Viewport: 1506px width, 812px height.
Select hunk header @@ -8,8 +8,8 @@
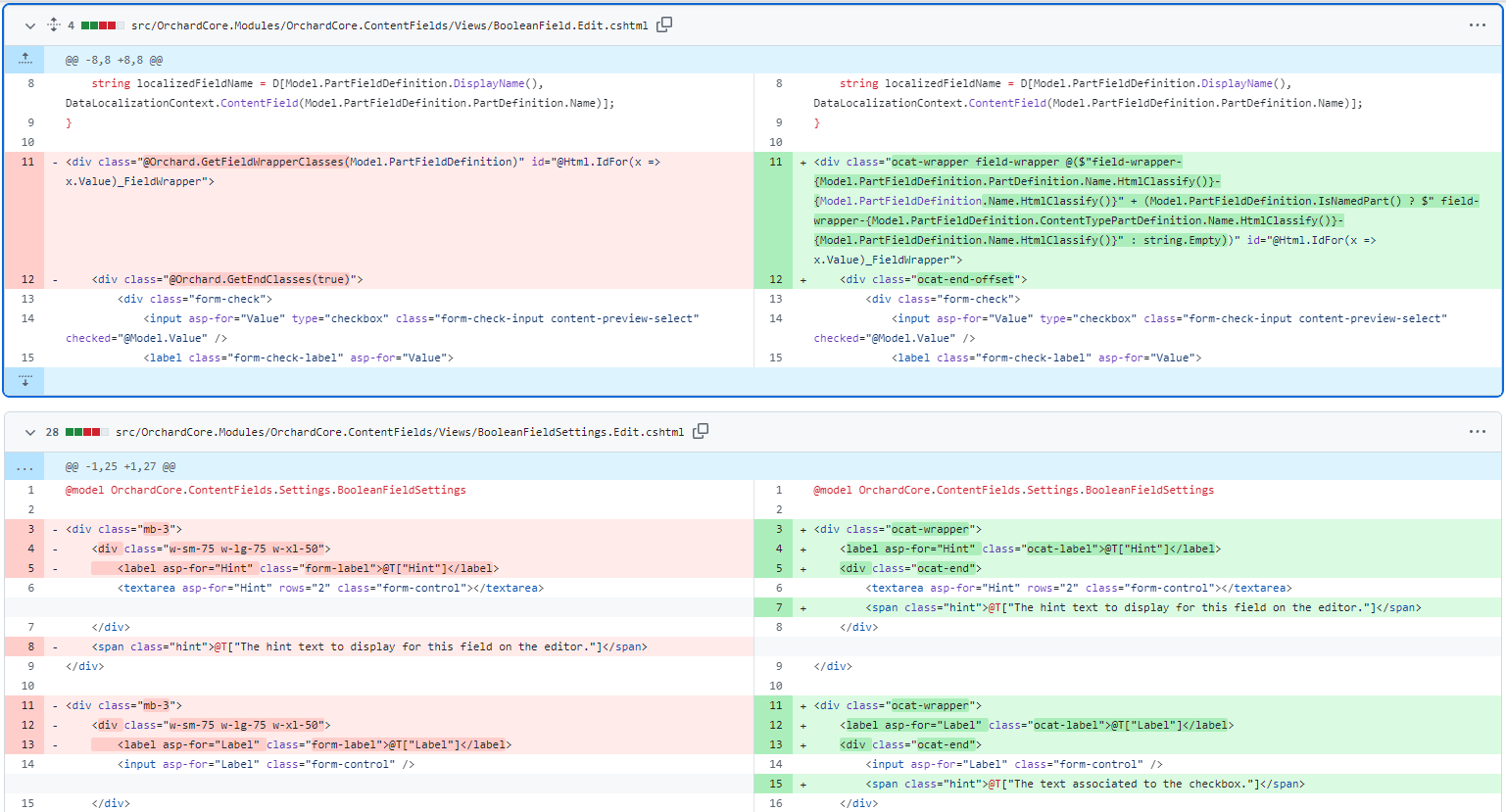[114, 60]
